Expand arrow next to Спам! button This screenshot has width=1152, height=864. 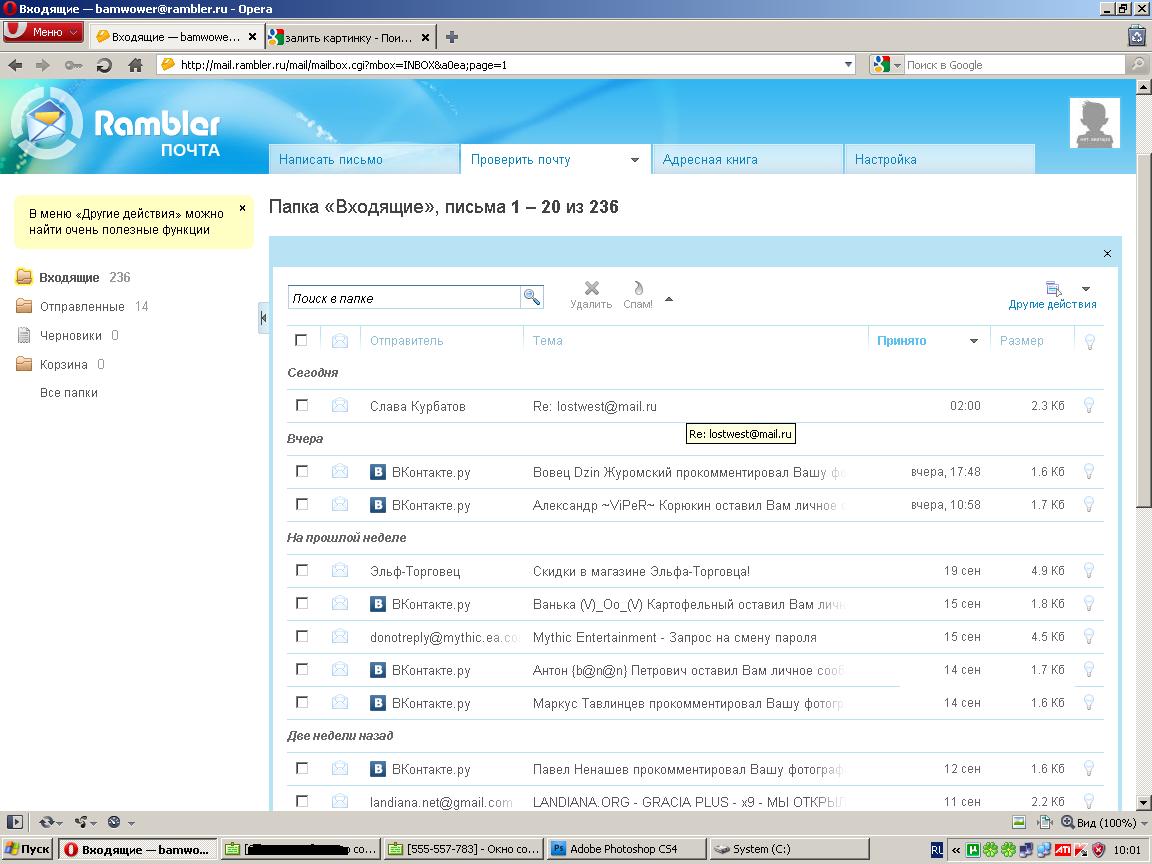[669, 299]
